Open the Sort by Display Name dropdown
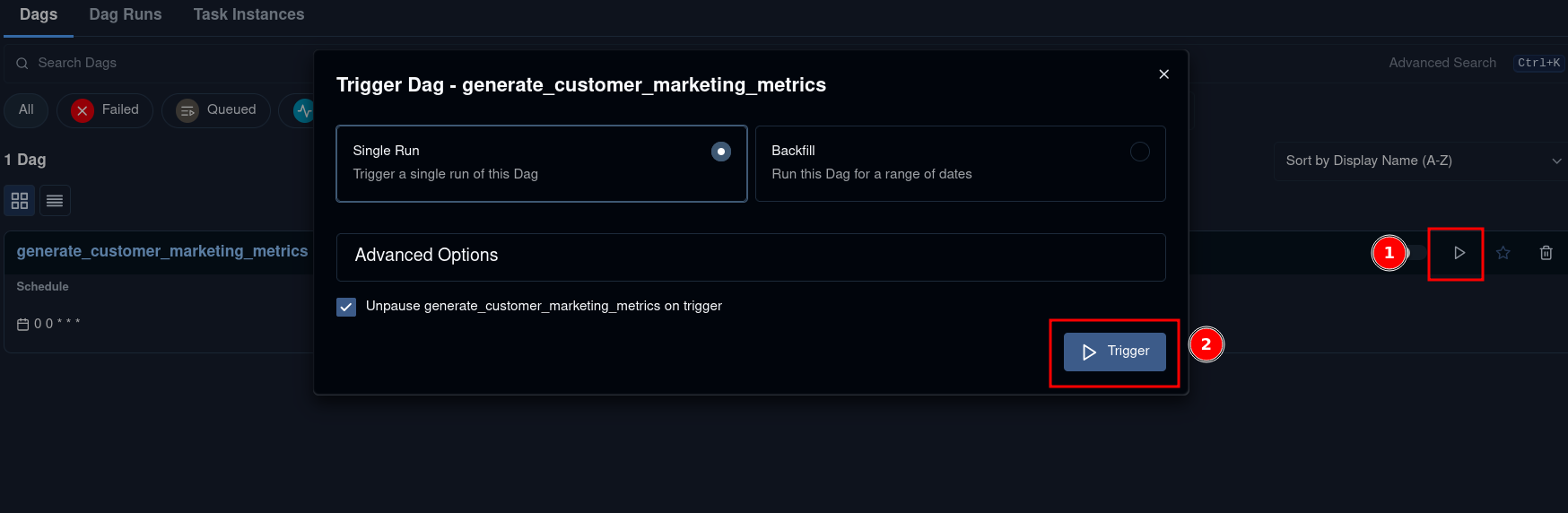 [x=1421, y=161]
